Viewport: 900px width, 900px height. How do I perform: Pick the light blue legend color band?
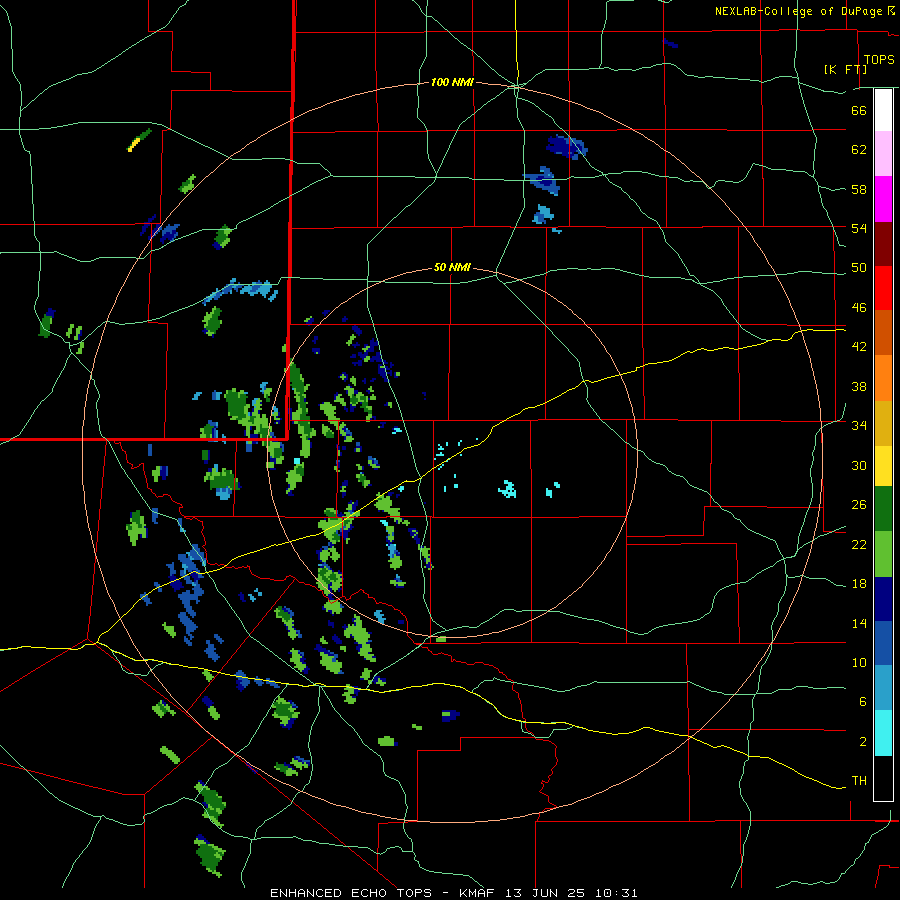883,688
